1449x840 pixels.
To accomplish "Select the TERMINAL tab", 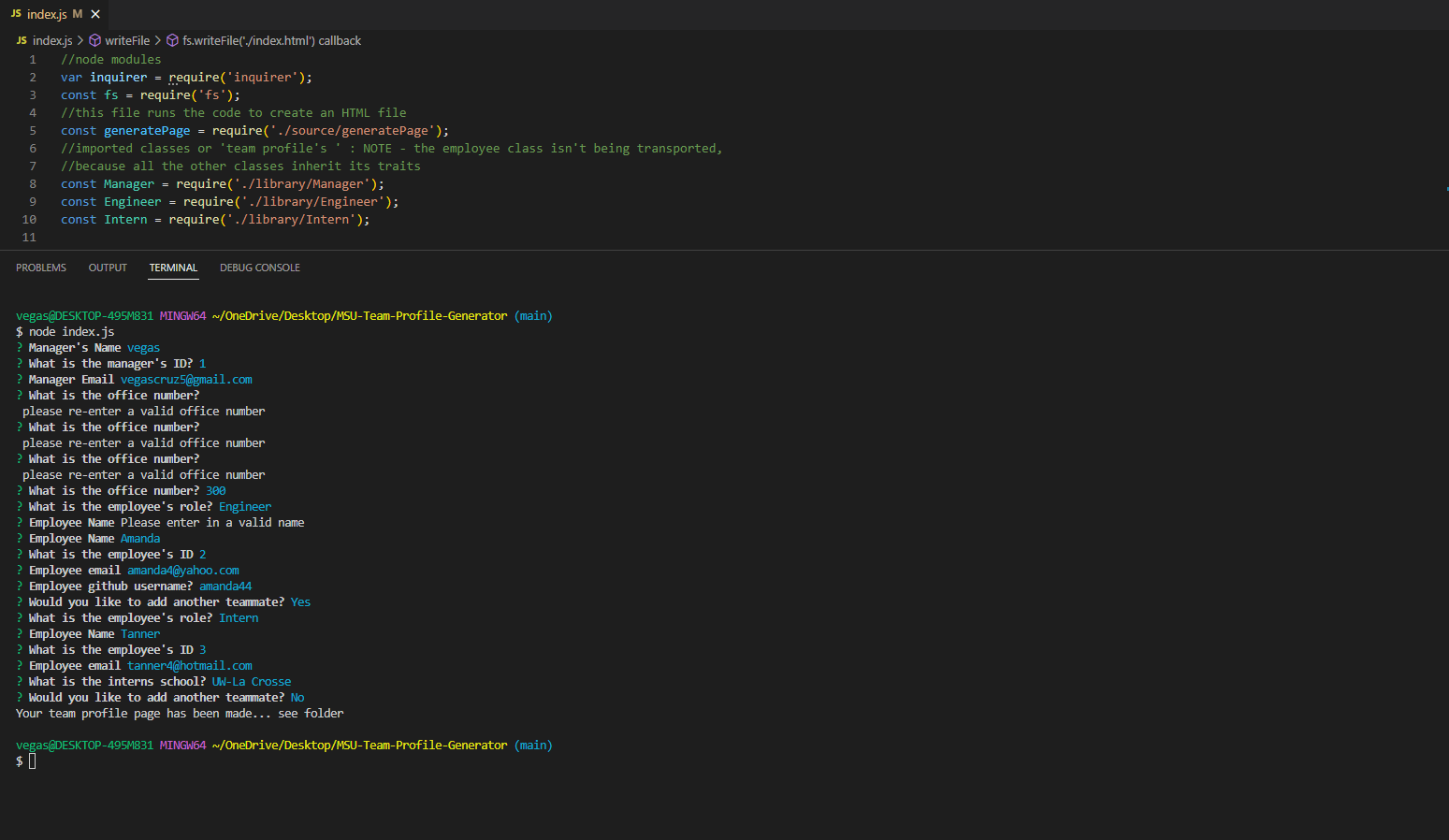I will pos(173,268).
